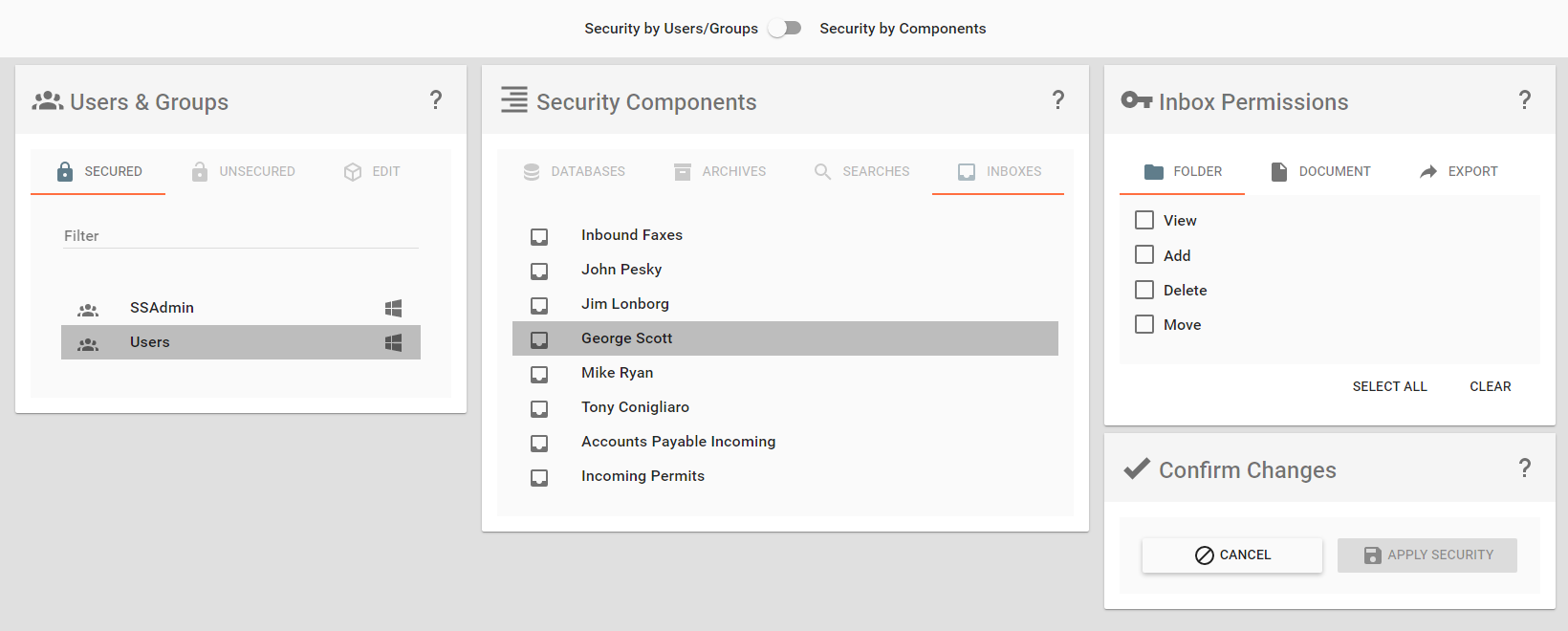Open the Databases tab
This screenshot has height=631, width=1568.
click(x=574, y=172)
